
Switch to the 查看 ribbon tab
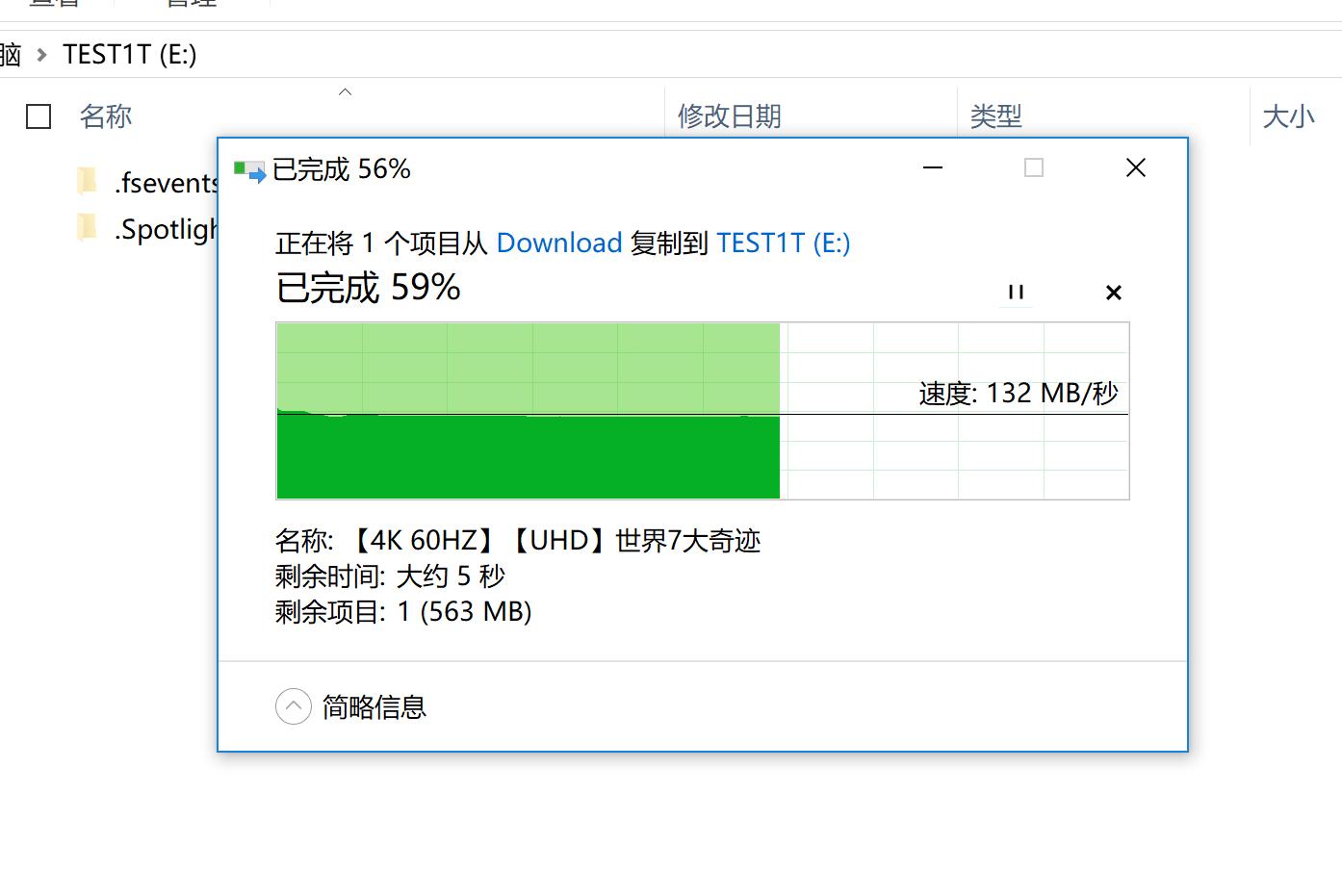[x=53, y=4]
